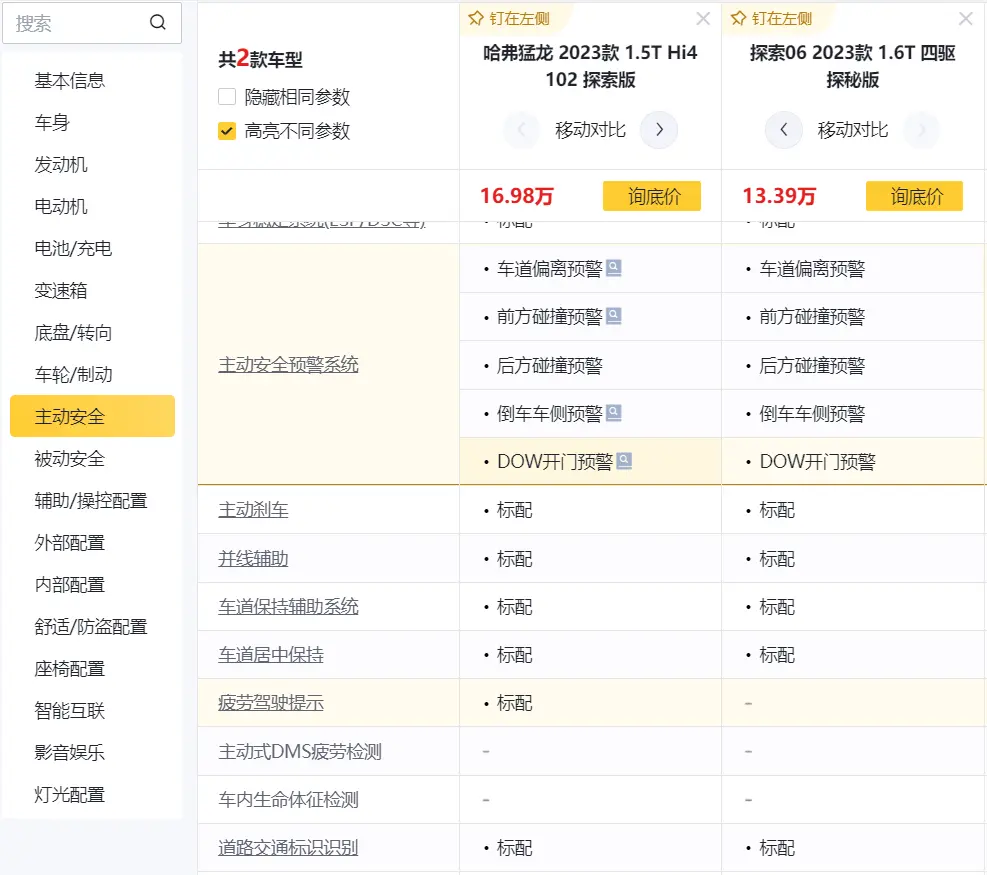The width and height of the screenshot is (987, 875).
Task: Click 车内生命体征检测 row label
Action: pos(288,799)
